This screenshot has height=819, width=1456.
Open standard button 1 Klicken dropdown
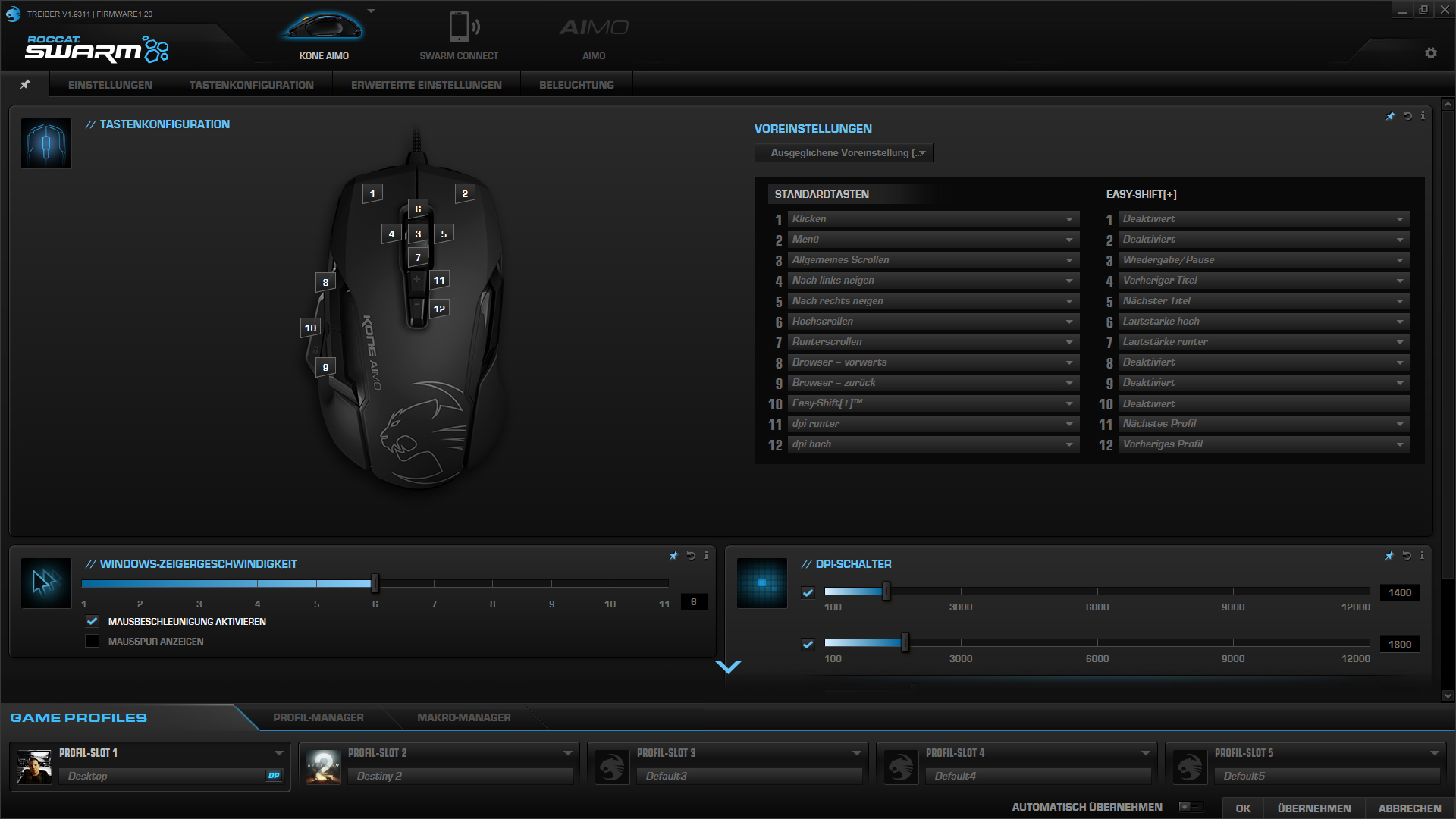[x=933, y=218]
